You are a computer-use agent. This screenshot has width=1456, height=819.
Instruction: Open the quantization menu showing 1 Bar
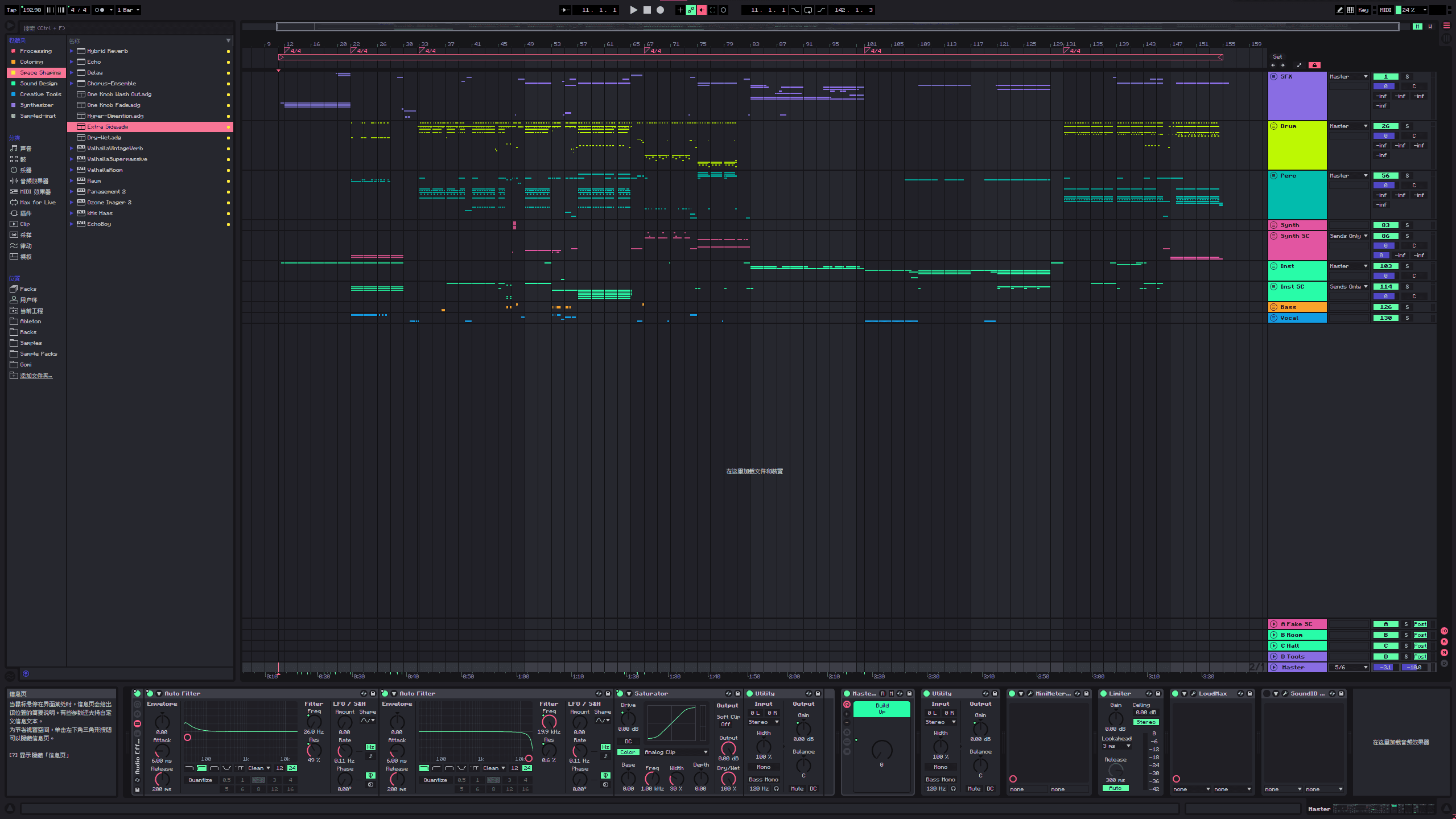point(128,10)
